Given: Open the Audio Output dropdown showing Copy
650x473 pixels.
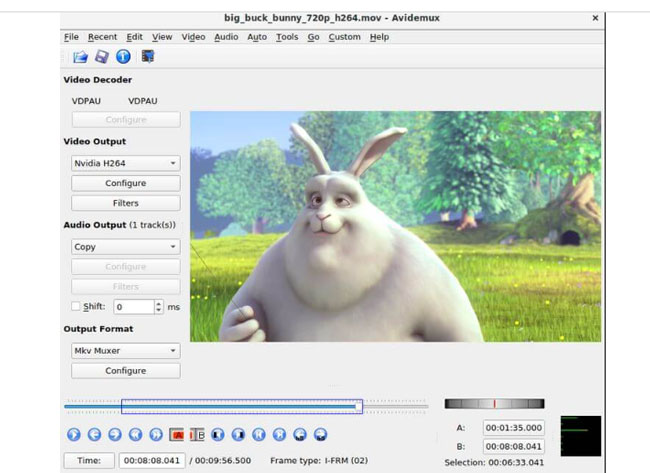Looking at the screenshot, I should 126,247.
